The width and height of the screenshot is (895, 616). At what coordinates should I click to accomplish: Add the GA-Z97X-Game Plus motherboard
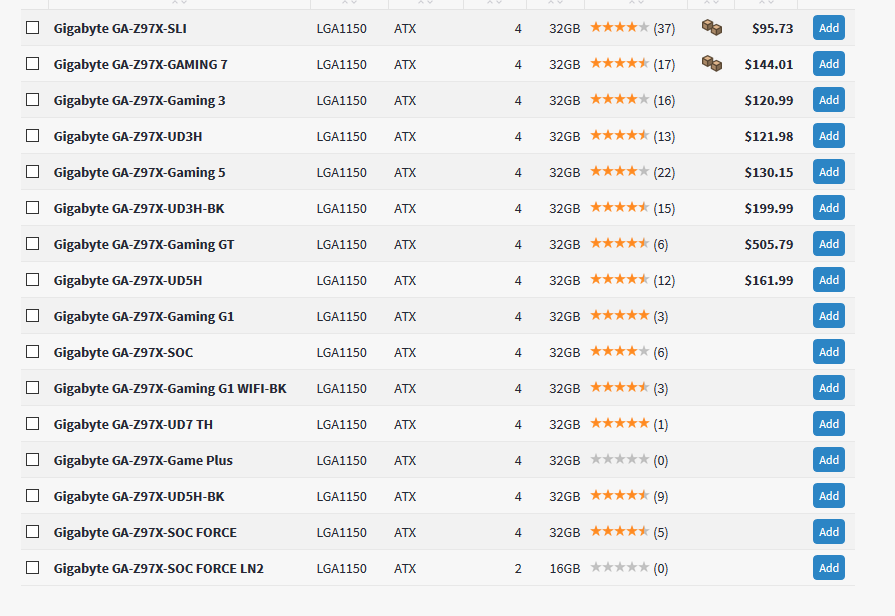click(x=829, y=459)
